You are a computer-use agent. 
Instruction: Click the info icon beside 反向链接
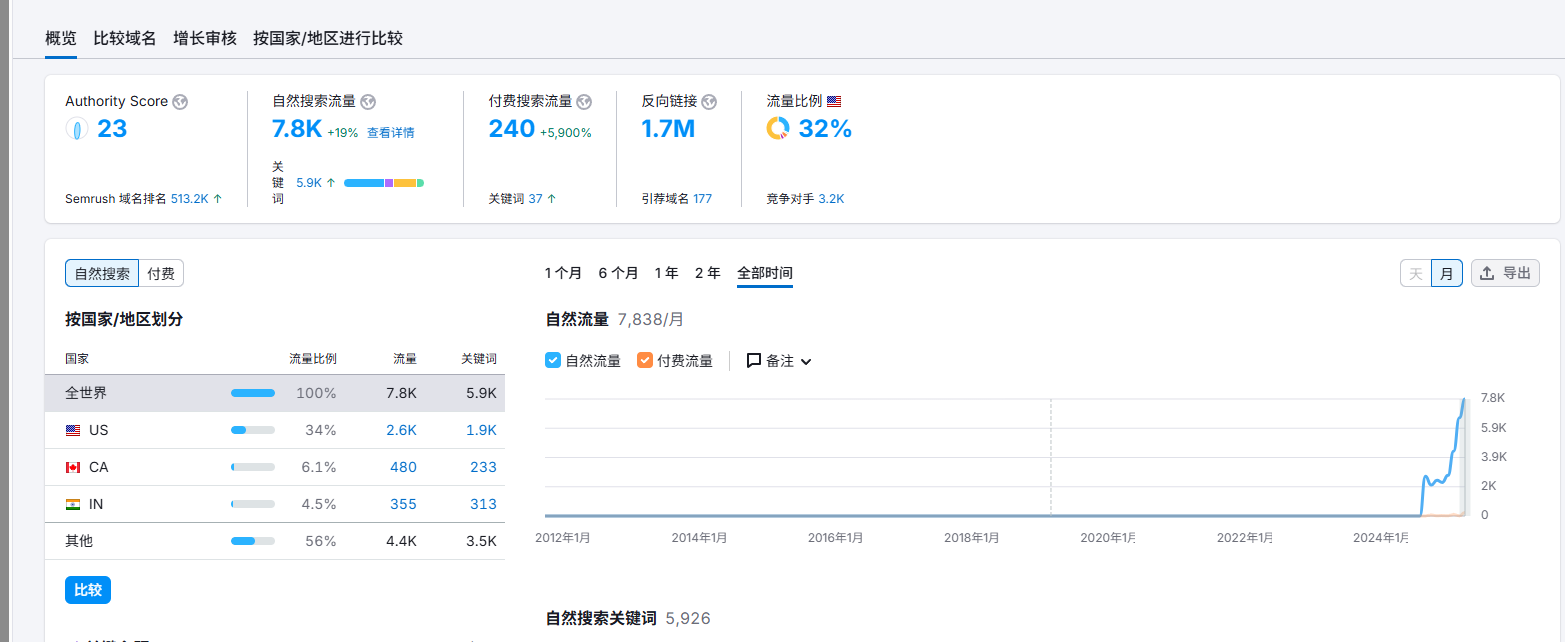coord(709,101)
